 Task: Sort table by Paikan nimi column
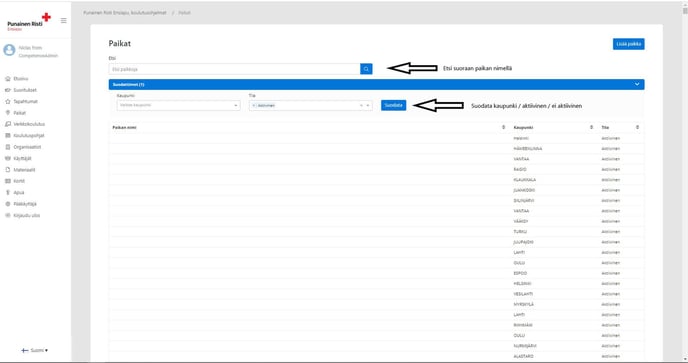(x=503, y=127)
